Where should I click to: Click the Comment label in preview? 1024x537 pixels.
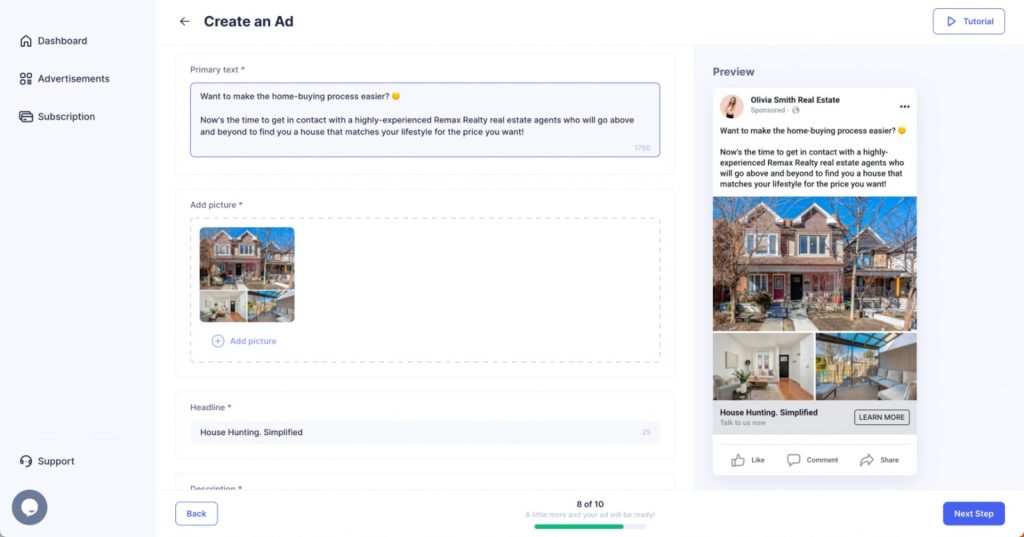click(822, 460)
